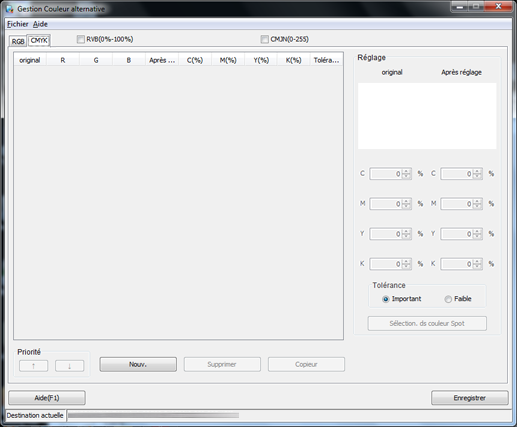
Task: Click the K(%) column header
Action: 294,60
